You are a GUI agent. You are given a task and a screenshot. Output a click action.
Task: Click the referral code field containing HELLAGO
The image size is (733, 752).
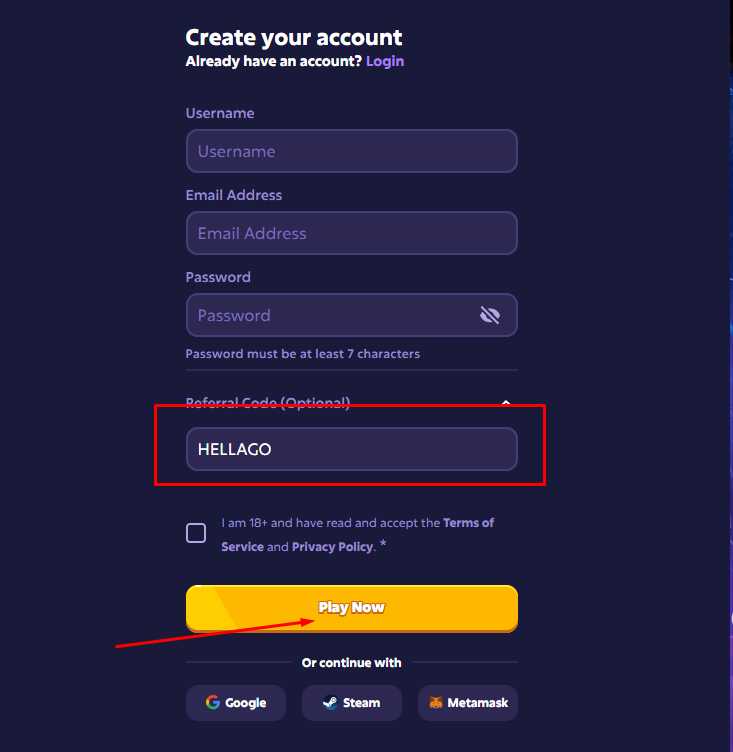pyautogui.click(x=351, y=450)
